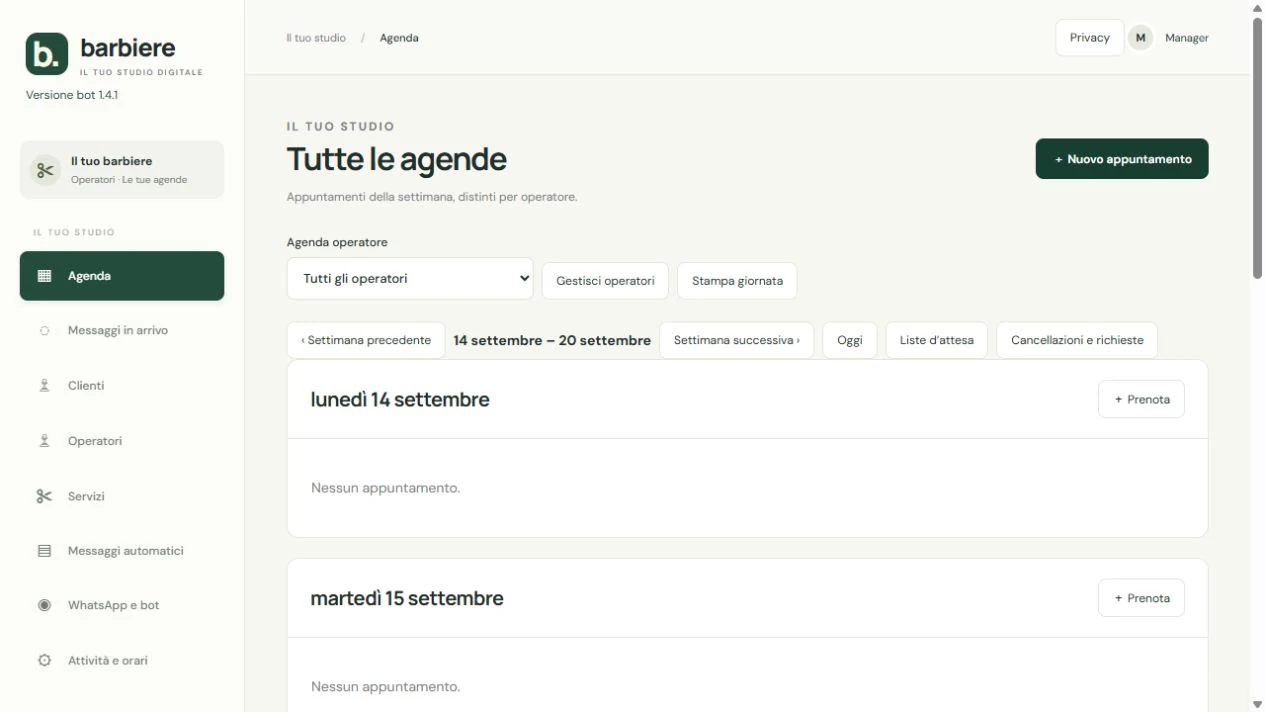The width and height of the screenshot is (1265, 712).
Task: Click Prenota for lunedì 14 settembre
Action: (x=1141, y=399)
